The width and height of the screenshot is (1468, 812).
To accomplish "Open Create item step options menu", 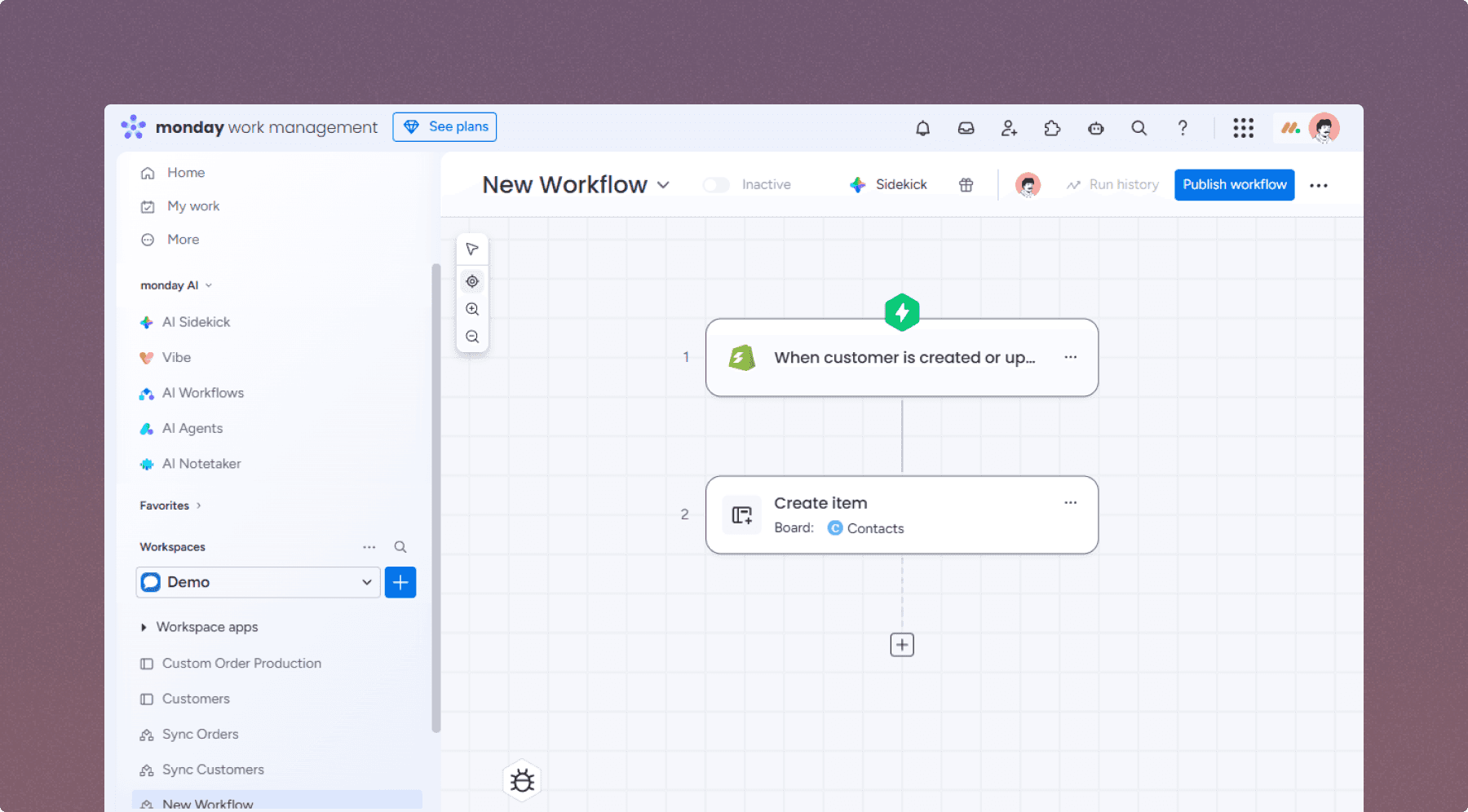I will pos(1071,503).
